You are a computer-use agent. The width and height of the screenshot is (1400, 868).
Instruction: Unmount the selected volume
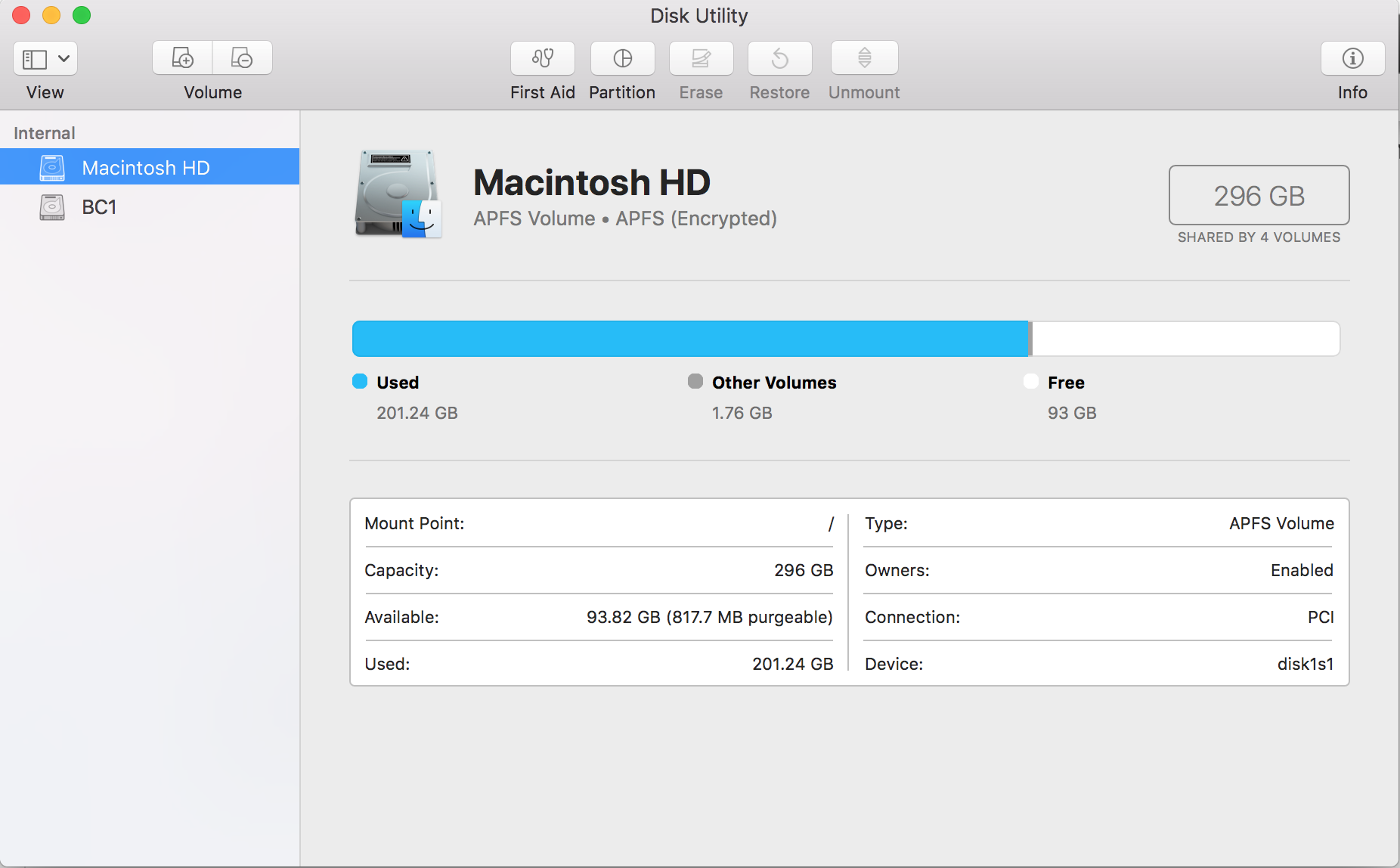pyautogui.click(x=864, y=58)
